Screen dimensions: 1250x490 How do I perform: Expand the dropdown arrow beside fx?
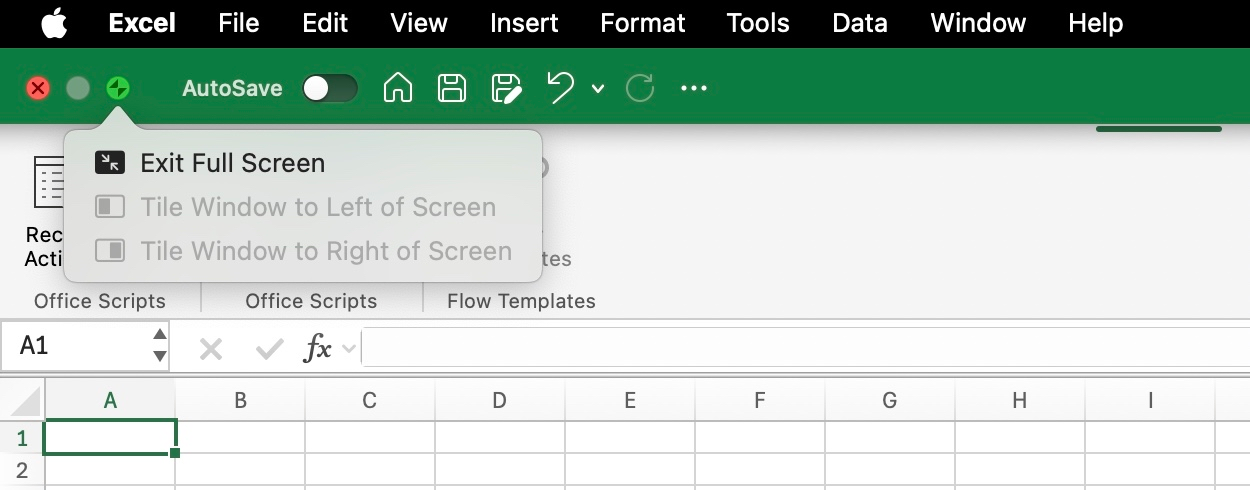point(349,349)
